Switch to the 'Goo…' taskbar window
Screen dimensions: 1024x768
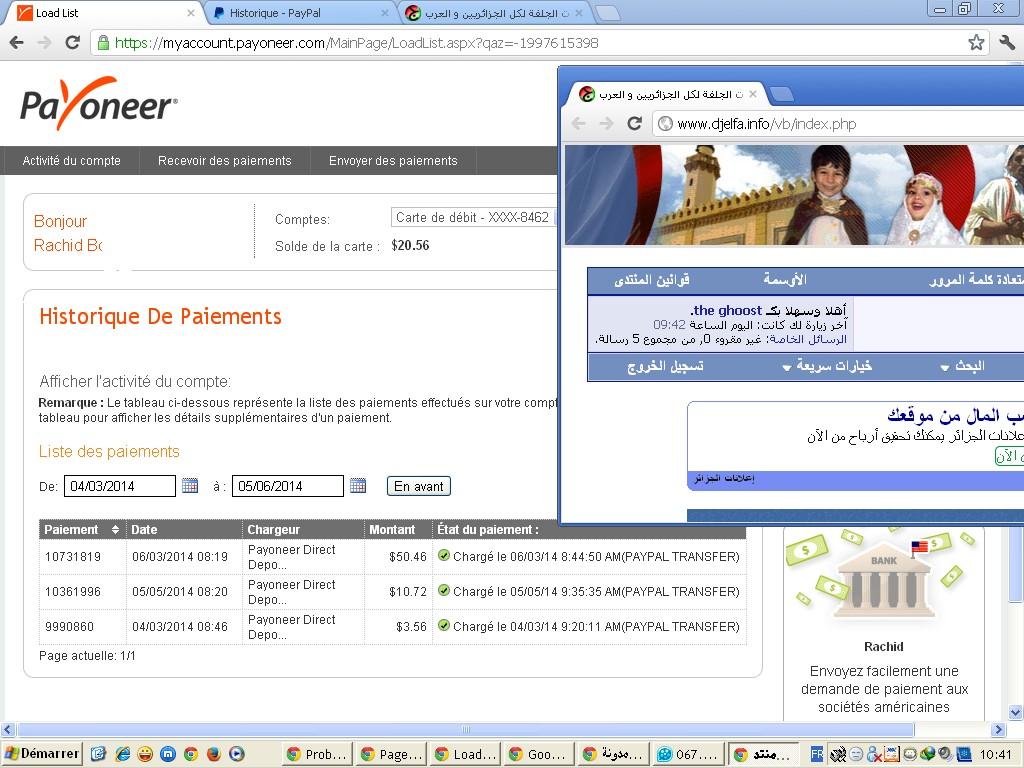coord(540,754)
